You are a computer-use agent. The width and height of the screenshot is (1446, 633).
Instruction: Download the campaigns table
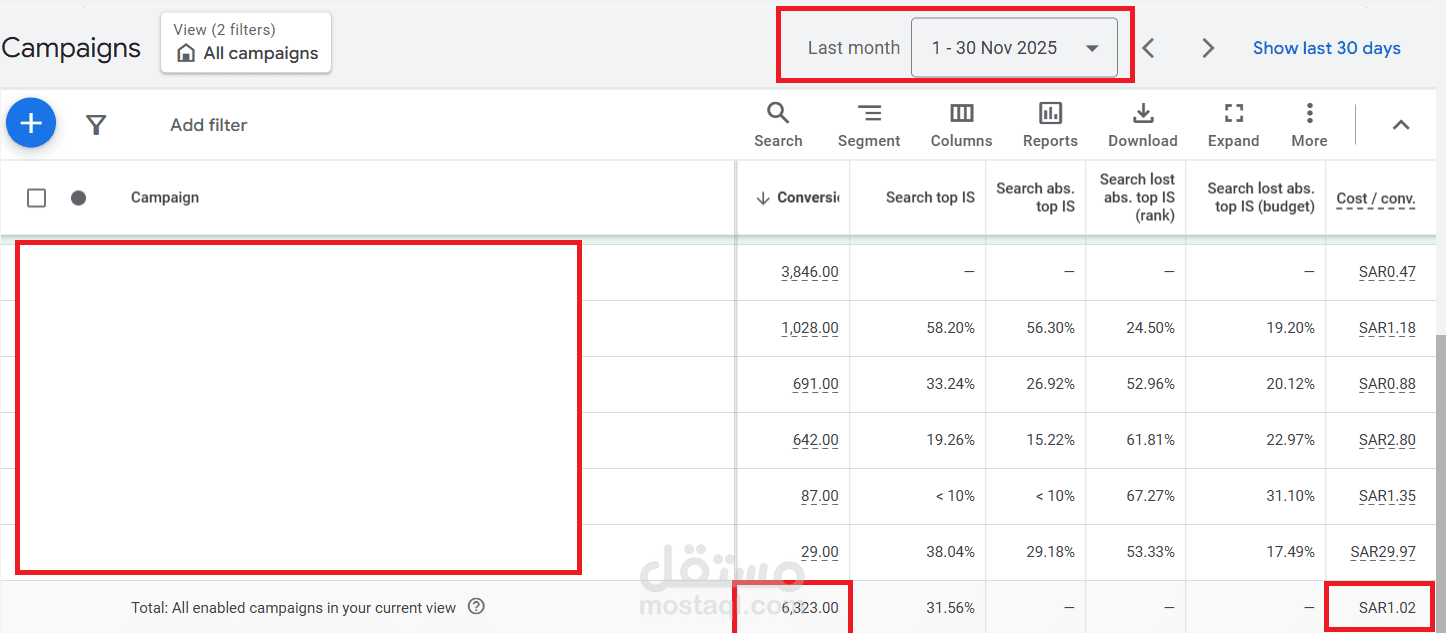coord(1142,124)
